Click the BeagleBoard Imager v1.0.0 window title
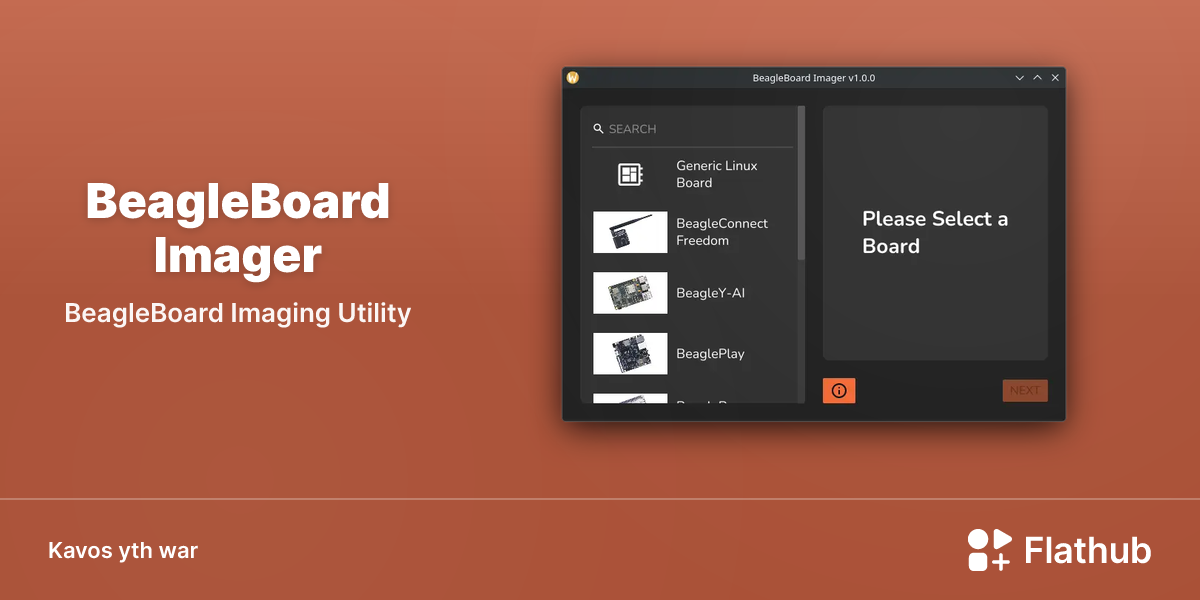 coord(814,78)
